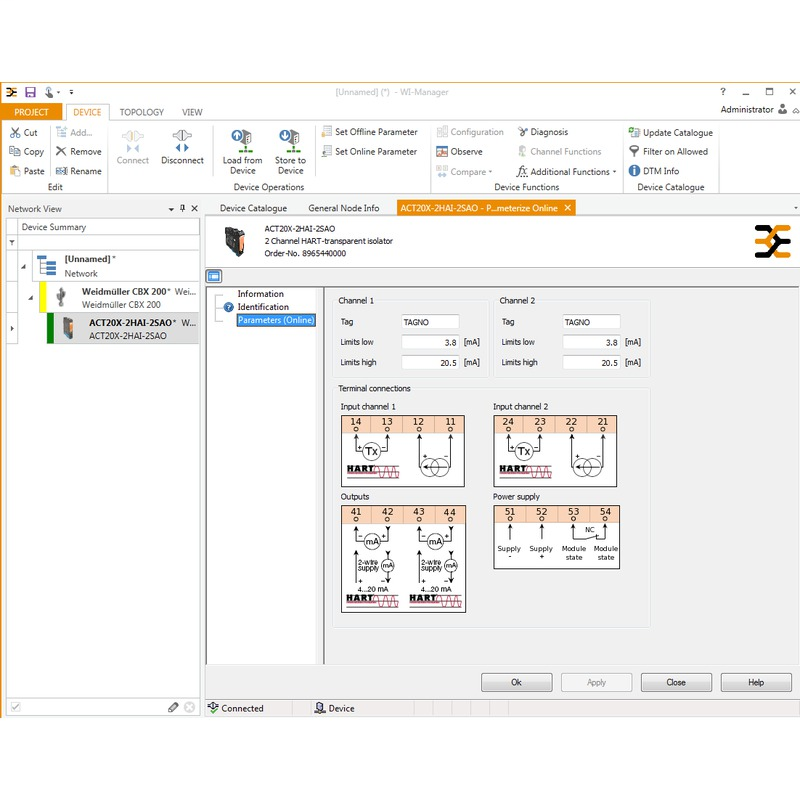This screenshot has height=800, width=800.
Task: Click the Rename device icon
Action: (61, 171)
